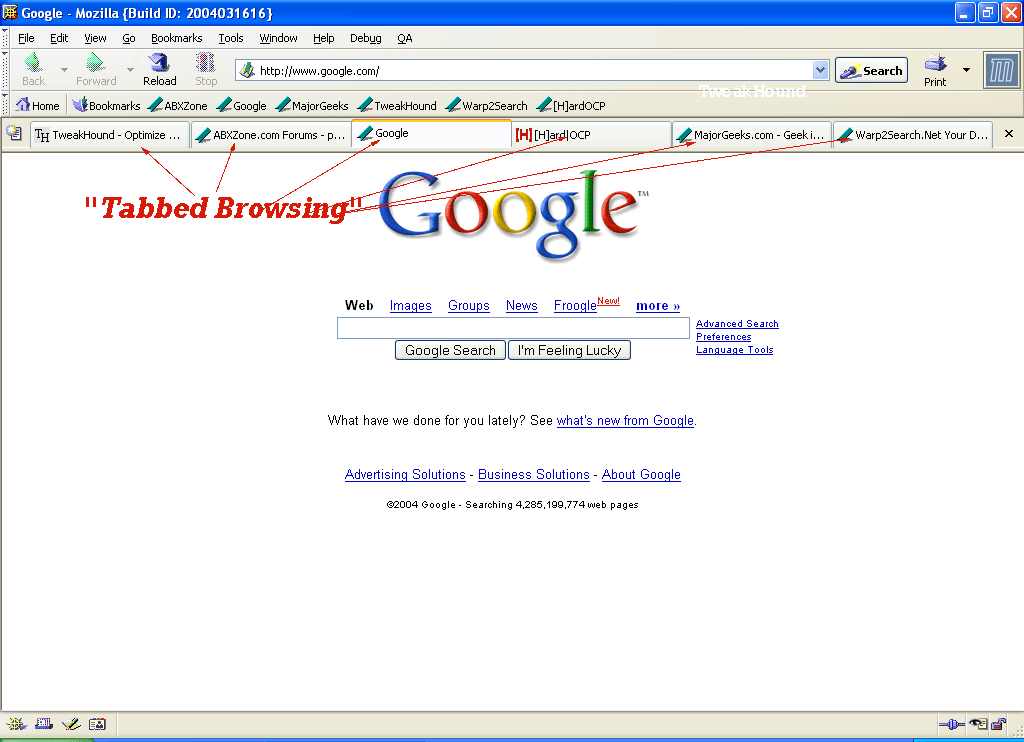Click the URL address field
1024x742 pixels.
[534, 71]
